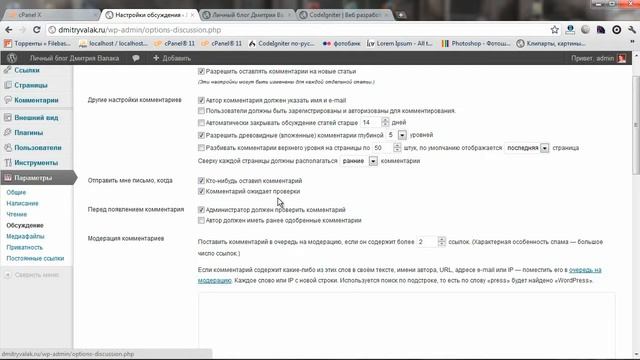Click the очередь на модерацию link
Viewport: 640px width, 360px height.
coord(585,270)
